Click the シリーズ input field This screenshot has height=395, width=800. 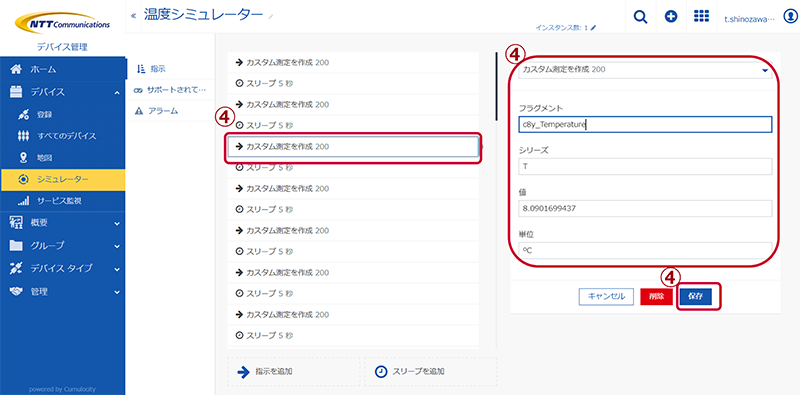(x=645, y=166)
